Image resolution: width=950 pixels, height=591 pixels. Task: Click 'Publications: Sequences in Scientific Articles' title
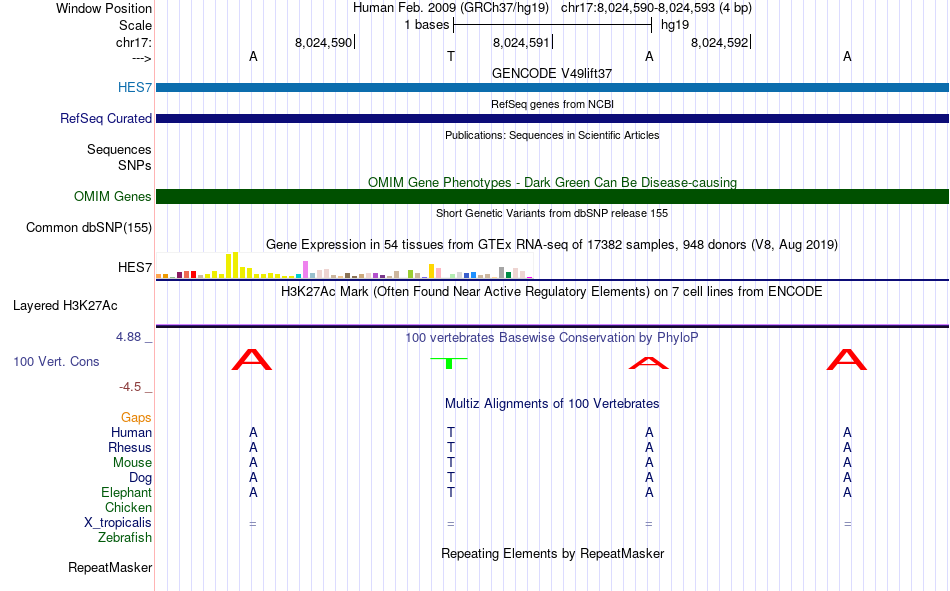click(x=552, y=135)
